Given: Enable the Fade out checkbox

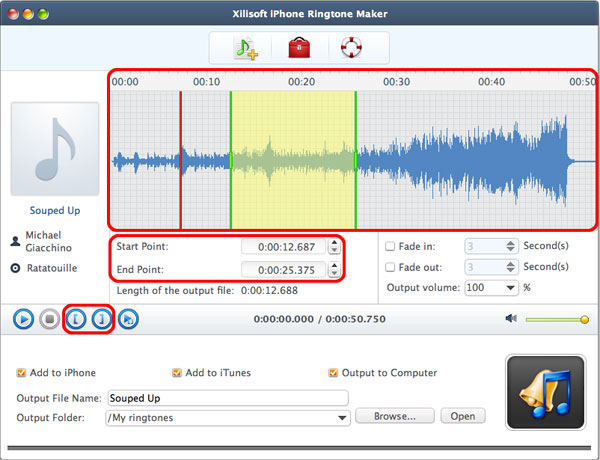Looking at the screenshot, I should click(x=390, y=267).
